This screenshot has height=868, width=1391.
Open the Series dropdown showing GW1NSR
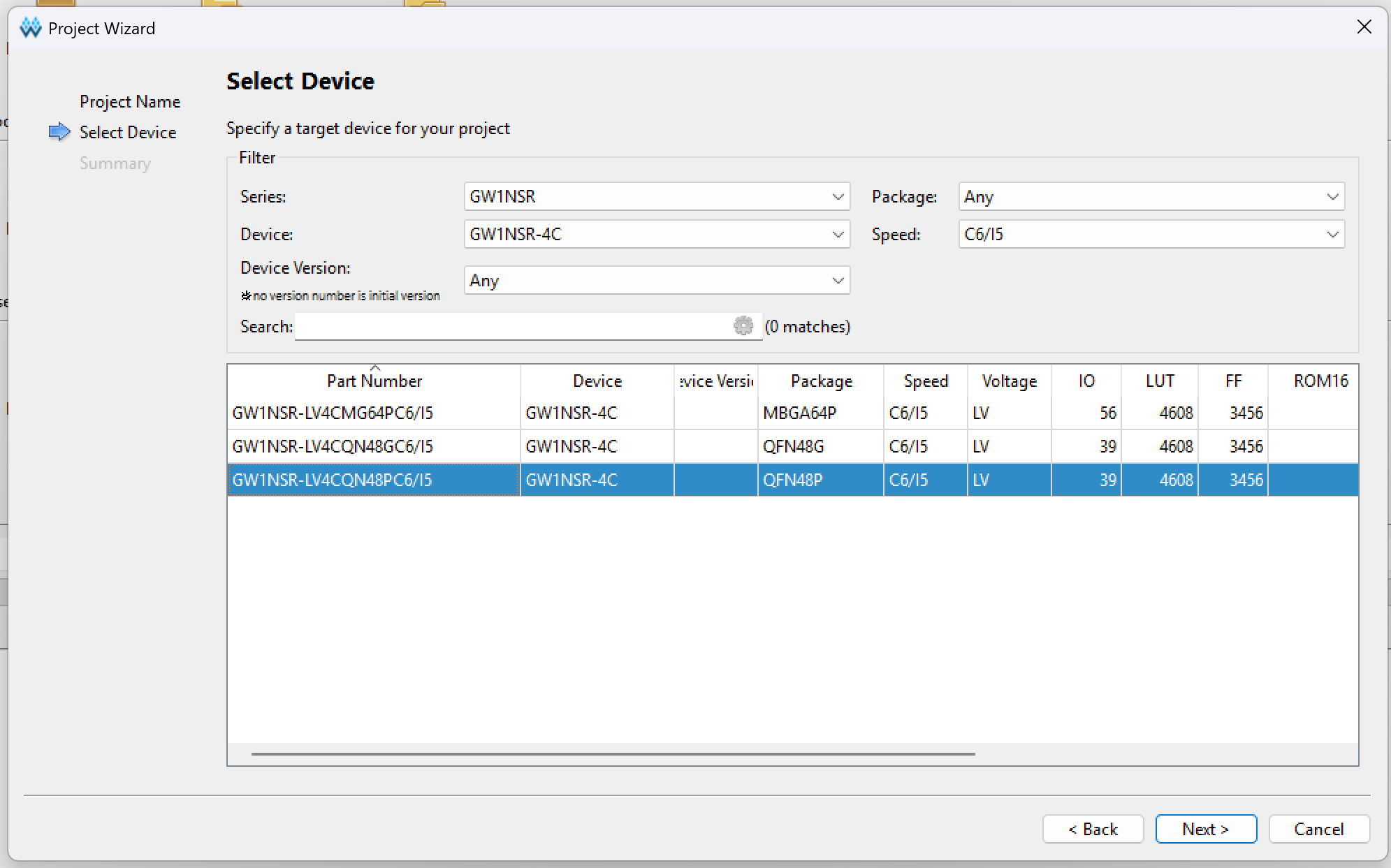click(x=657, y=196)
